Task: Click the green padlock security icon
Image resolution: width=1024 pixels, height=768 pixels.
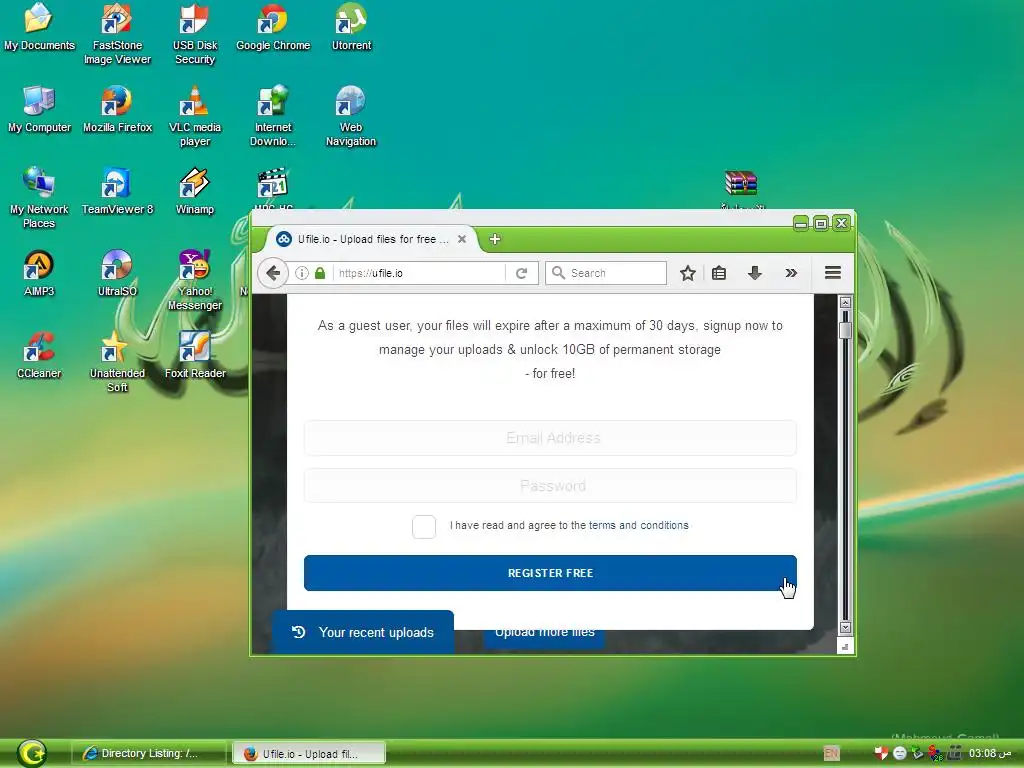Action: (320, 273)
